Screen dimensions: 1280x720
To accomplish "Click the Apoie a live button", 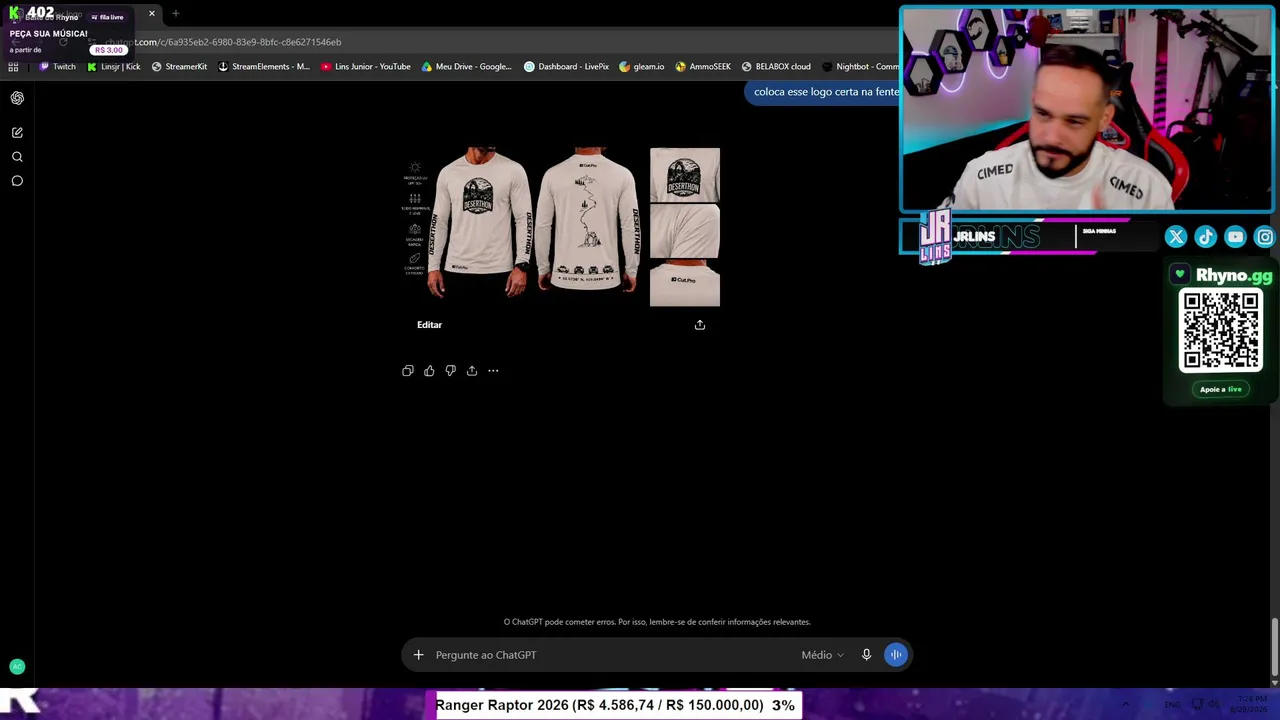I will 1221,389.
